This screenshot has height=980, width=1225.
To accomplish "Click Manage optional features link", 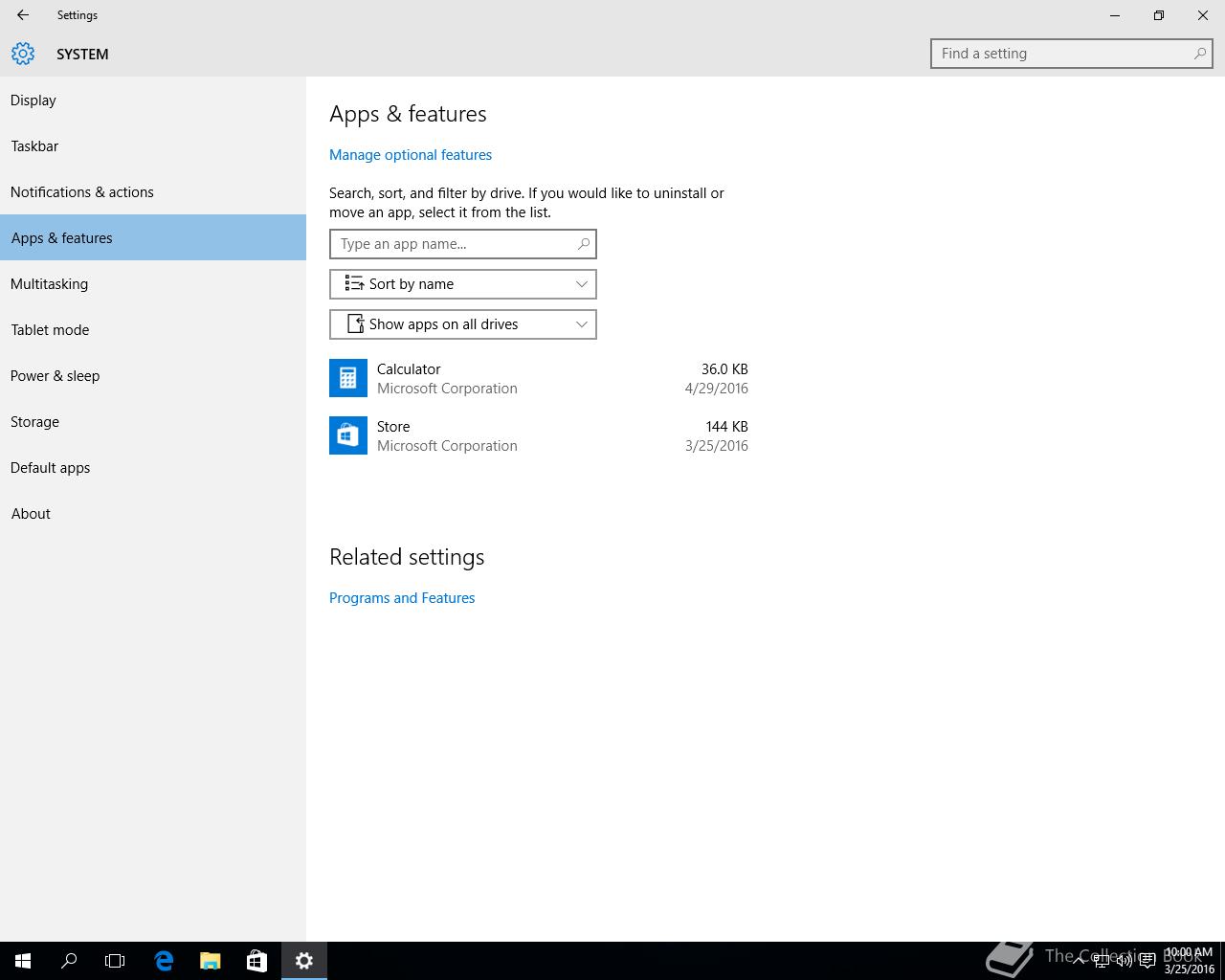I will coord(411,155).
